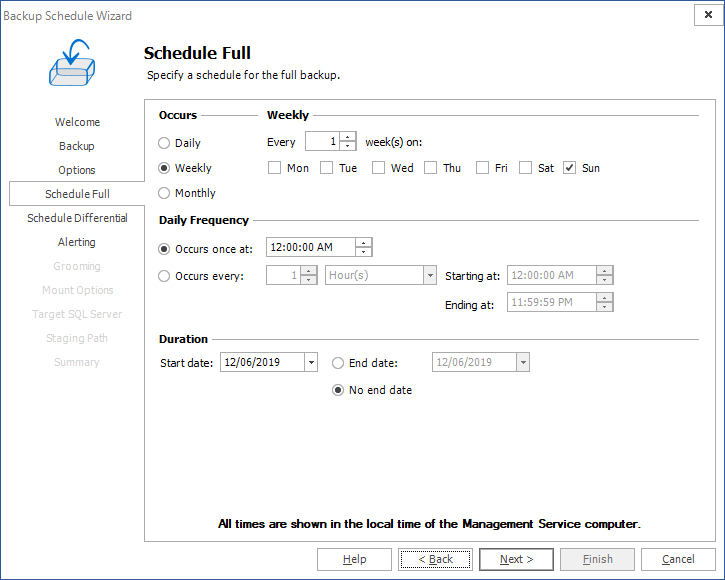Decrease the week(s) interval spinner down arrow
Screen dimensions: 725x580
(348, 146)
